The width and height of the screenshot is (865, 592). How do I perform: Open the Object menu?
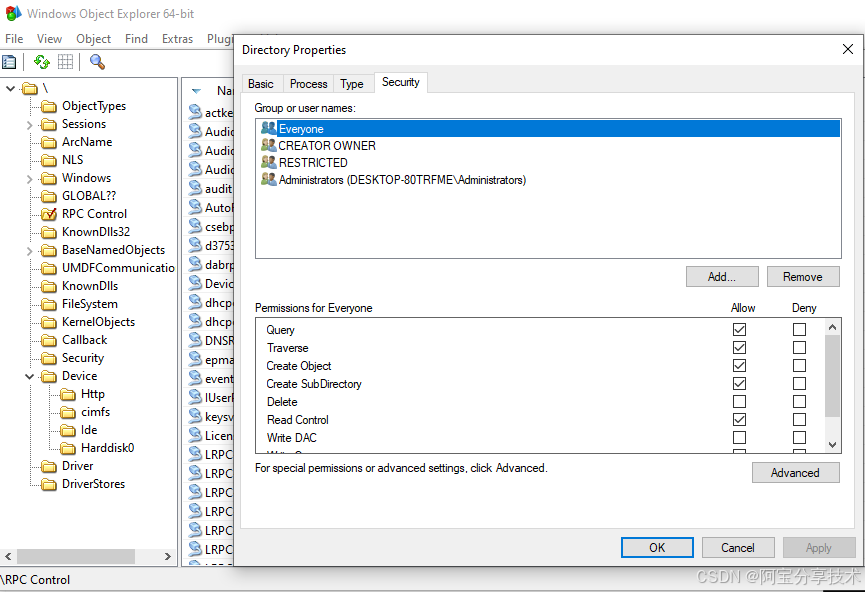[93, 39]
